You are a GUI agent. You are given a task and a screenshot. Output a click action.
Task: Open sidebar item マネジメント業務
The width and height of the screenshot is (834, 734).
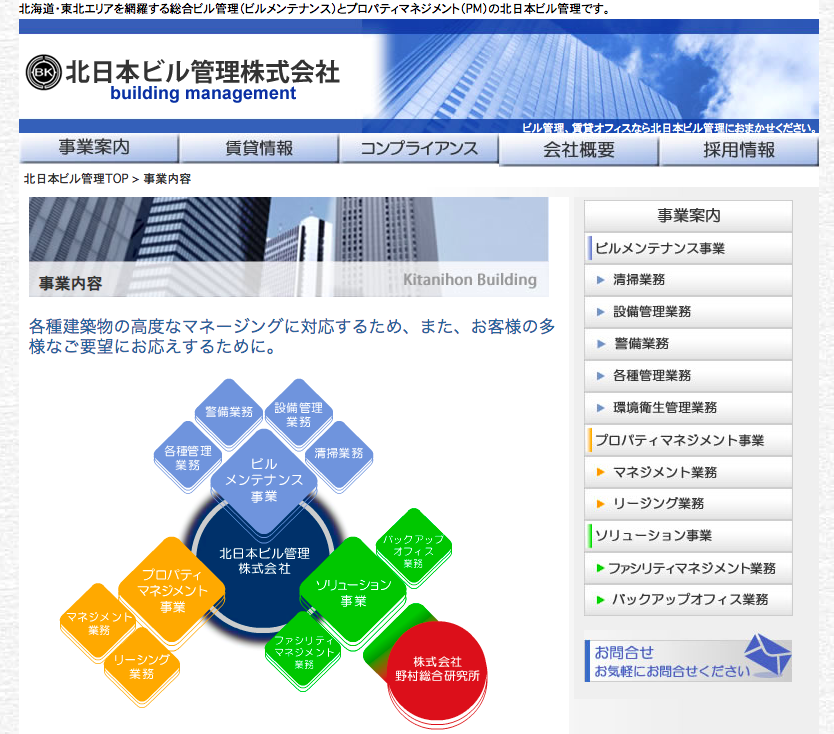[688, 472]
